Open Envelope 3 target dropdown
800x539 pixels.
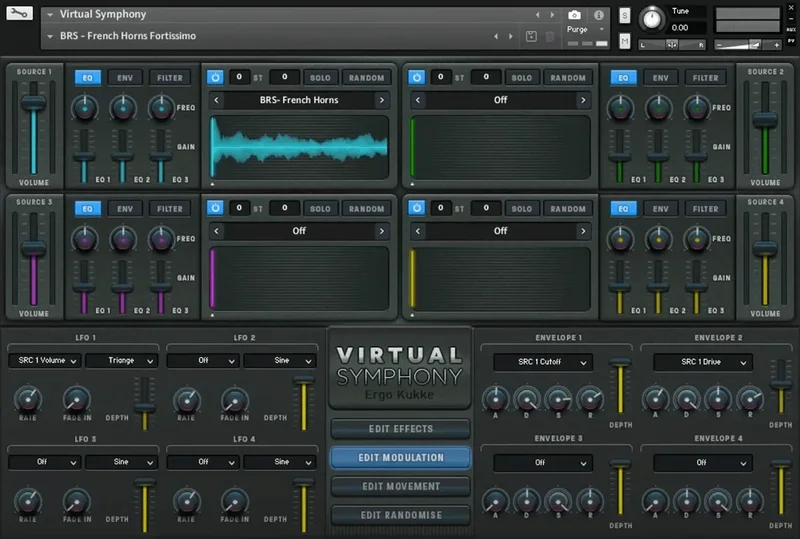(543, 462)
